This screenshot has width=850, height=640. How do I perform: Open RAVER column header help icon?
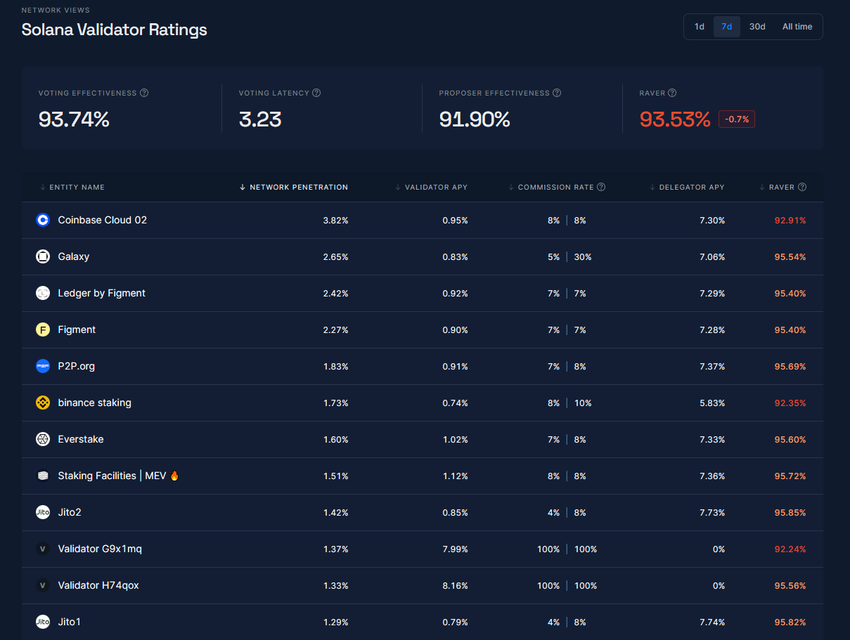(x=802, y=187)
